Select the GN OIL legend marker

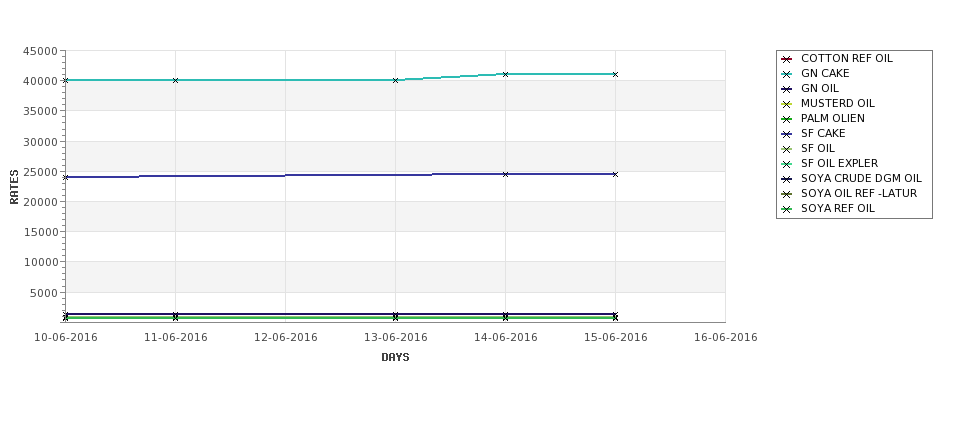coord(787,89)
